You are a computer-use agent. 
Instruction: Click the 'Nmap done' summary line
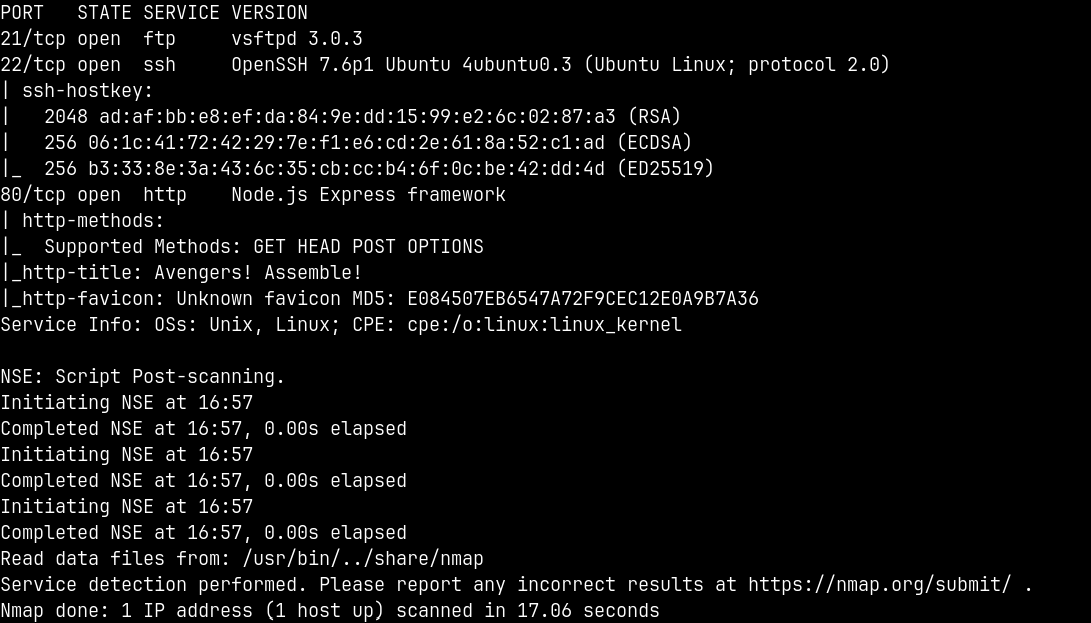pyautogui.click(x=330, y=611)
